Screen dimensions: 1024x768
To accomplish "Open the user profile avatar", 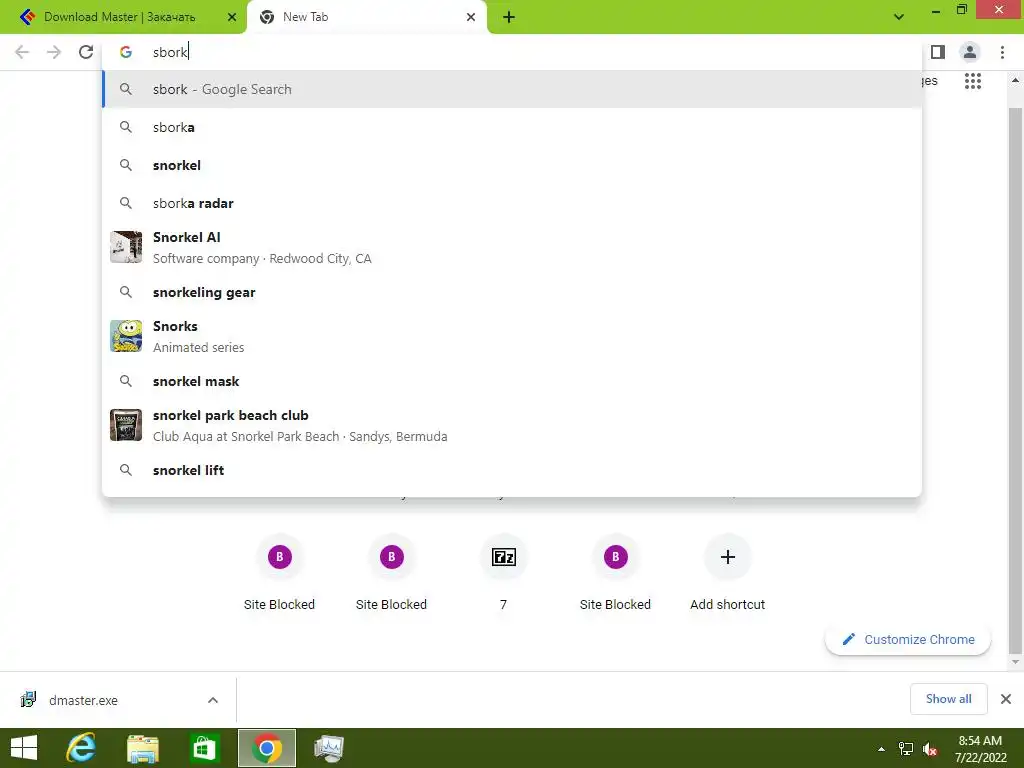I will coord(970,52).
